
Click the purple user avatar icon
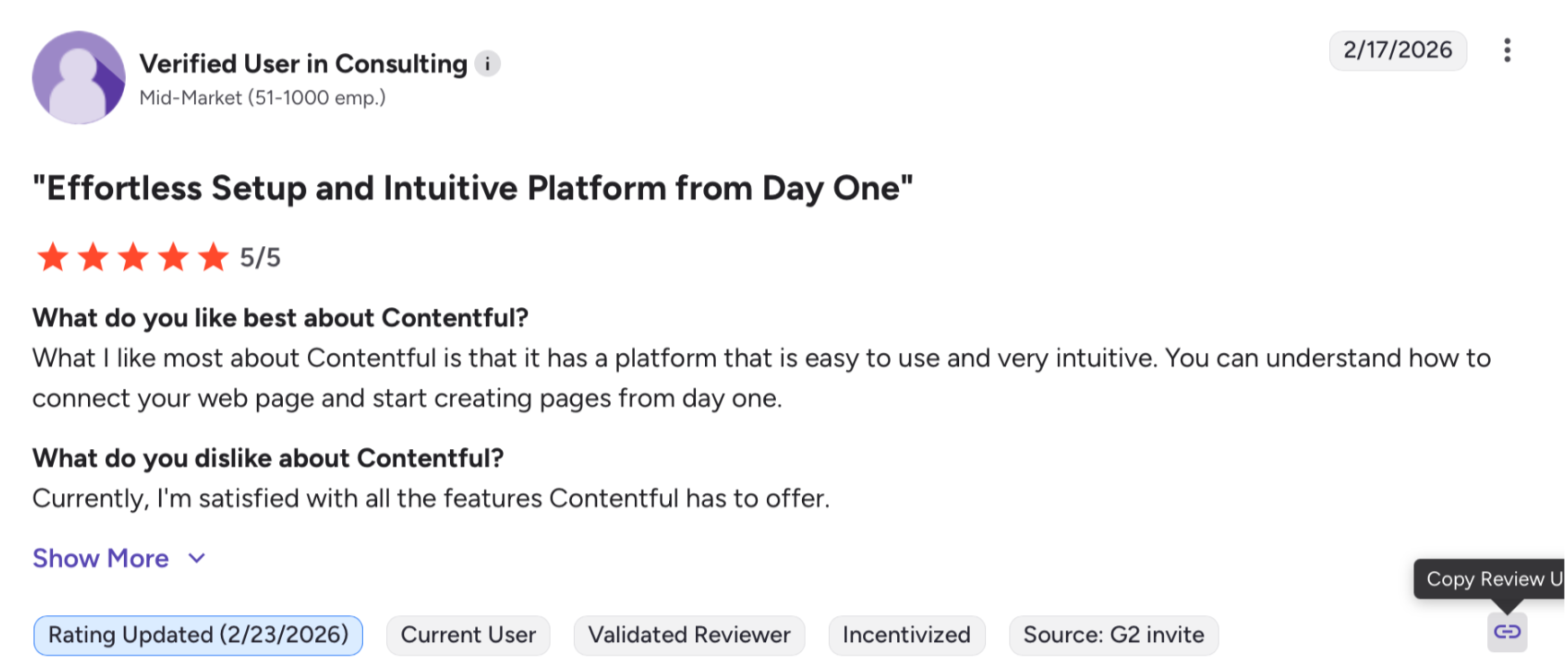(79, 77)
